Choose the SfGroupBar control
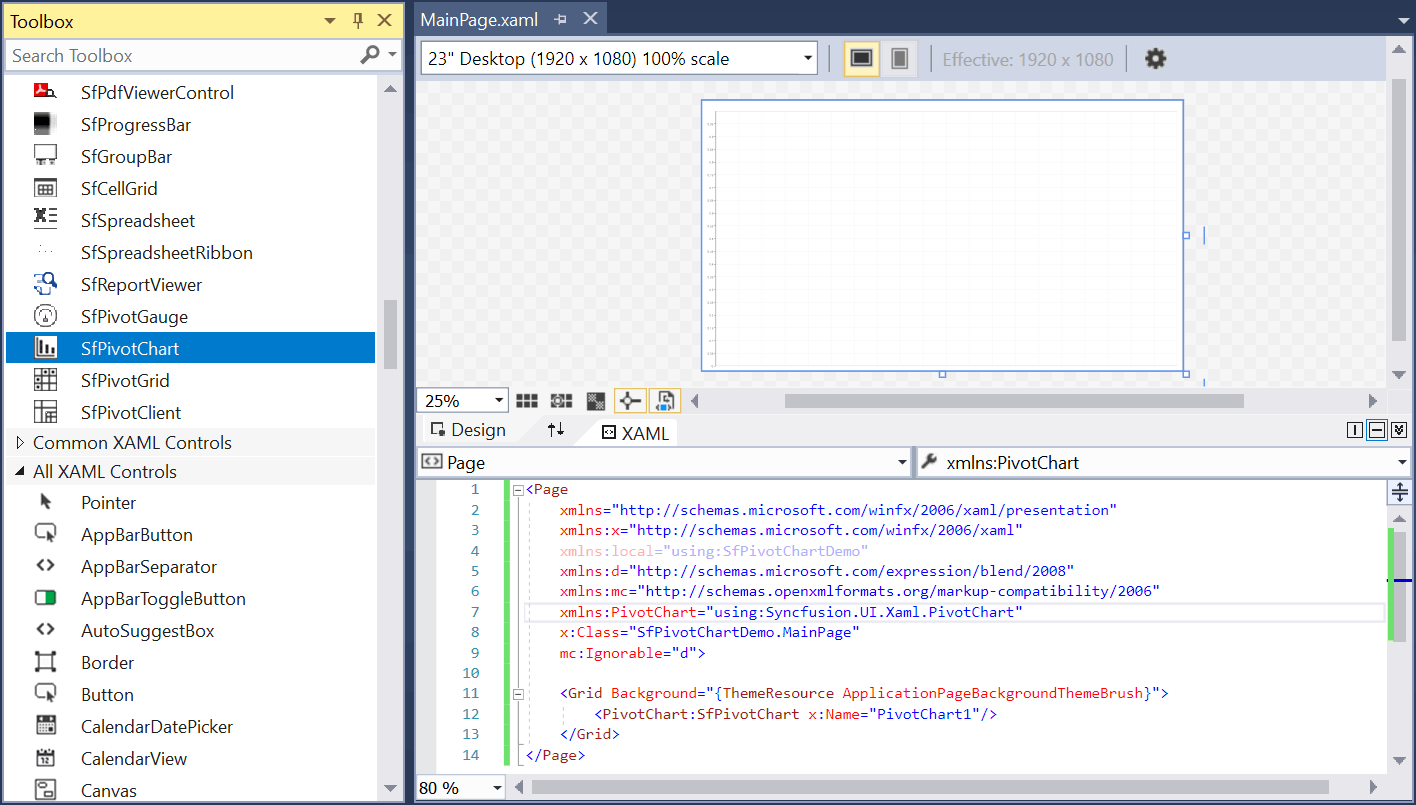1416x805 pixels. pyautogui.click(x=190, y=156)
